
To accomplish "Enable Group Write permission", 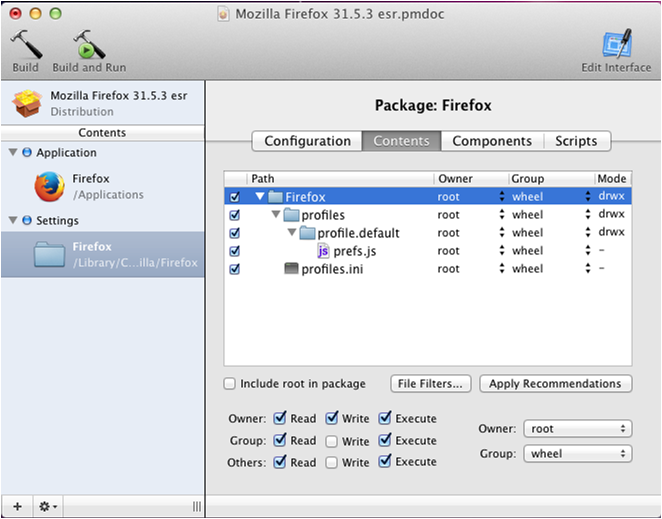I will [331, 441].
